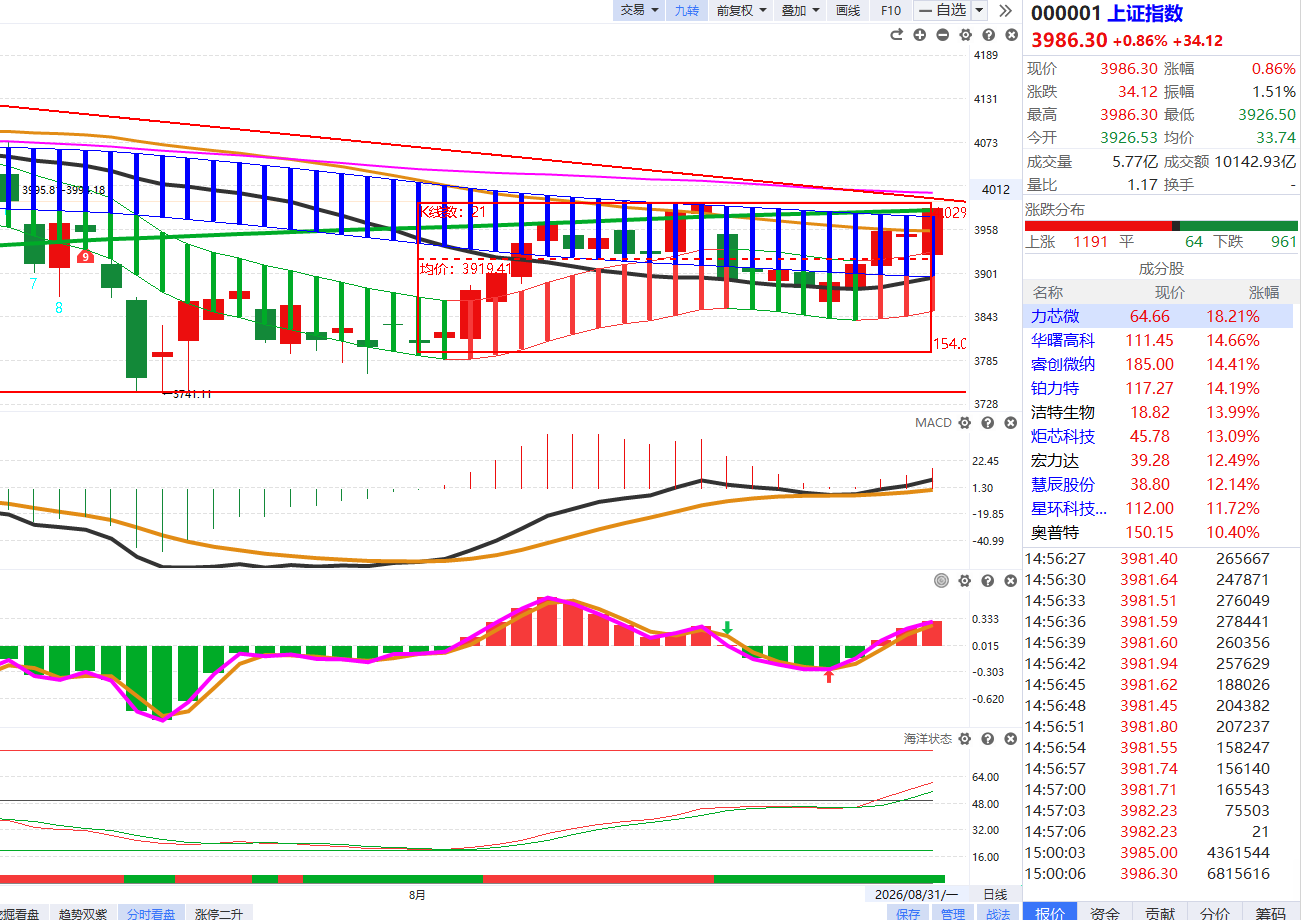This screenshot has width=1301, height=920.
Task: Open 海洋状态 indicator help icon
Action: point(987,739)
